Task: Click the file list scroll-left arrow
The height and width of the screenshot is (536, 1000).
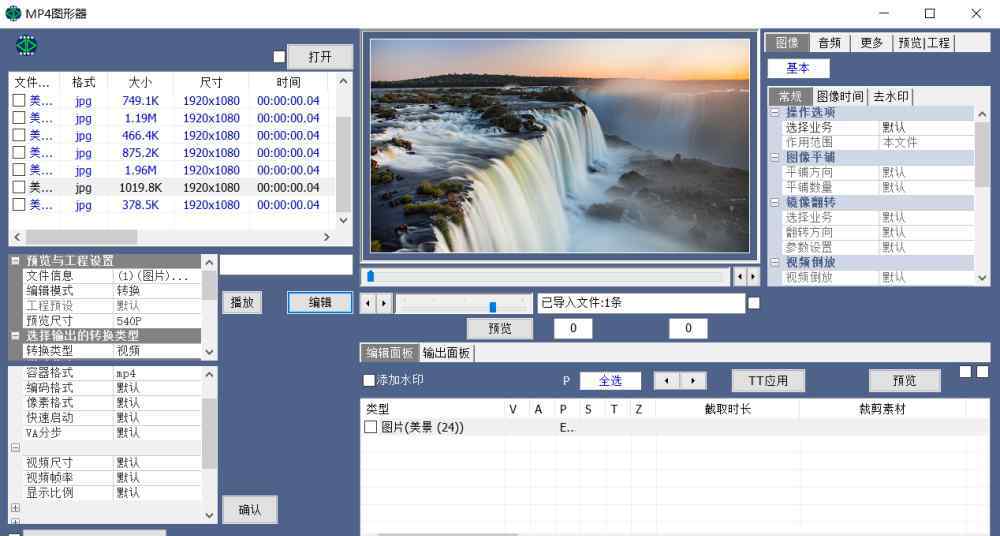Action: click(17, 237)
